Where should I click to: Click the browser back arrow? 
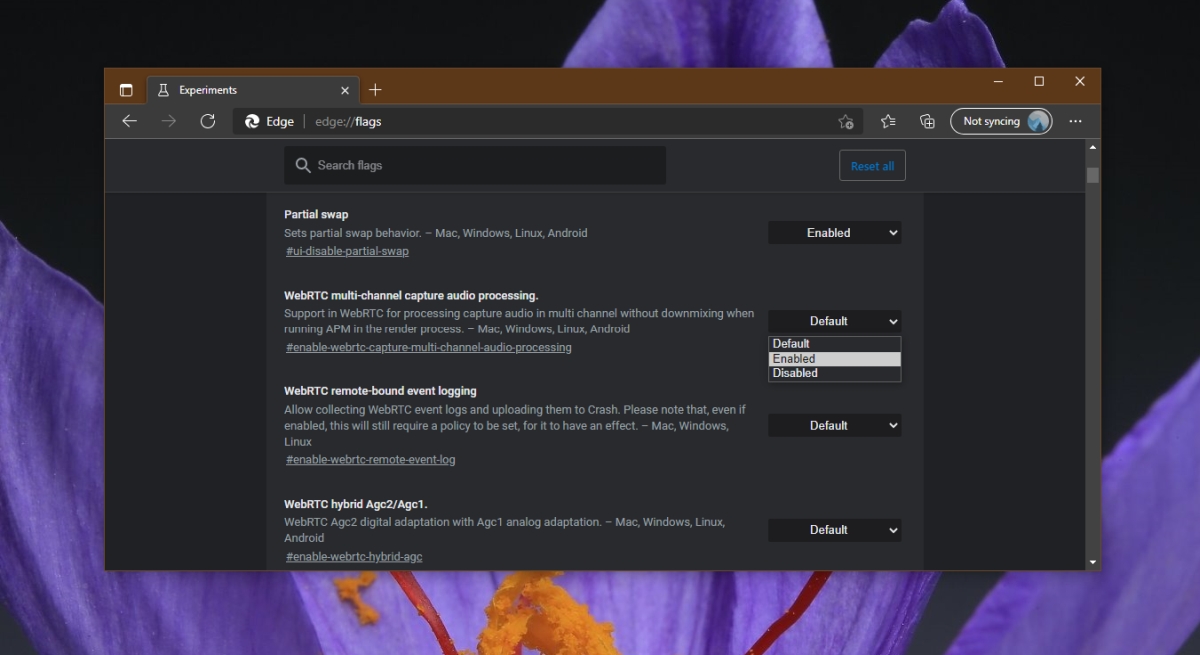[x=129, y=121]
